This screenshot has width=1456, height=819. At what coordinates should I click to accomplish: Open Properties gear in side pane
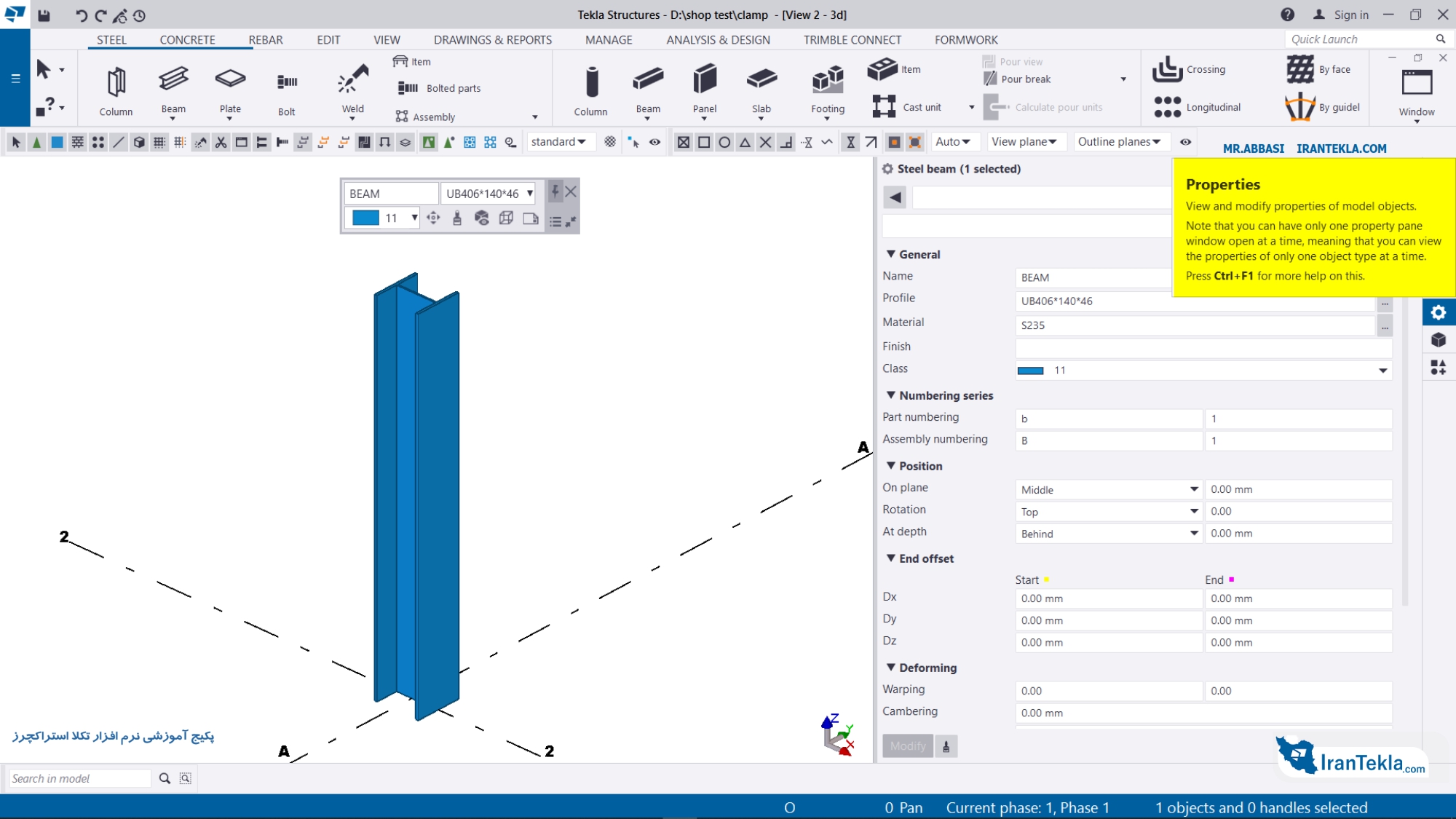pos(1439,312)
